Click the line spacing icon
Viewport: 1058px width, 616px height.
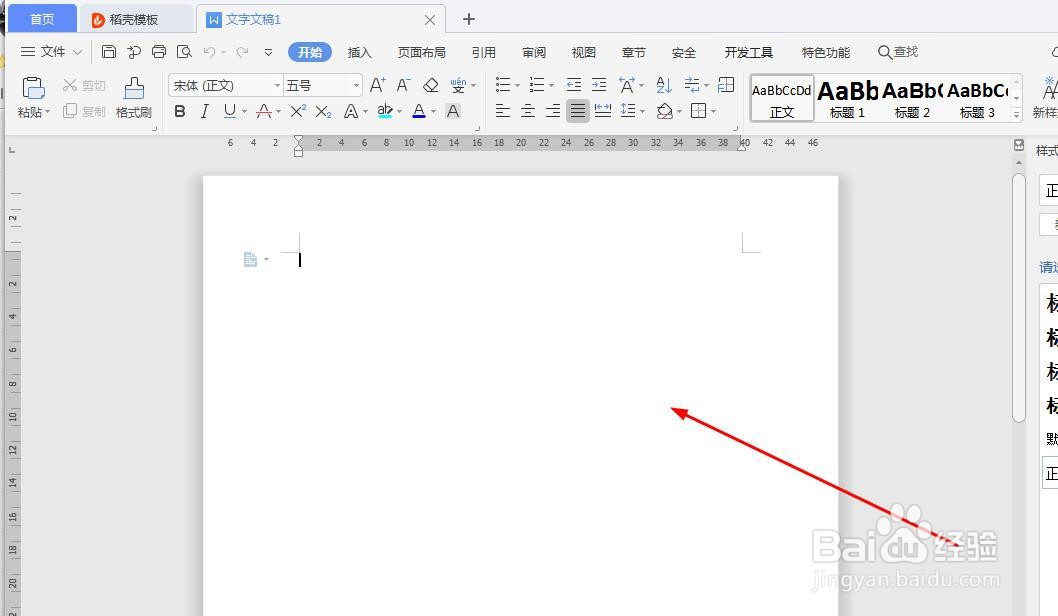pos(628,111)
